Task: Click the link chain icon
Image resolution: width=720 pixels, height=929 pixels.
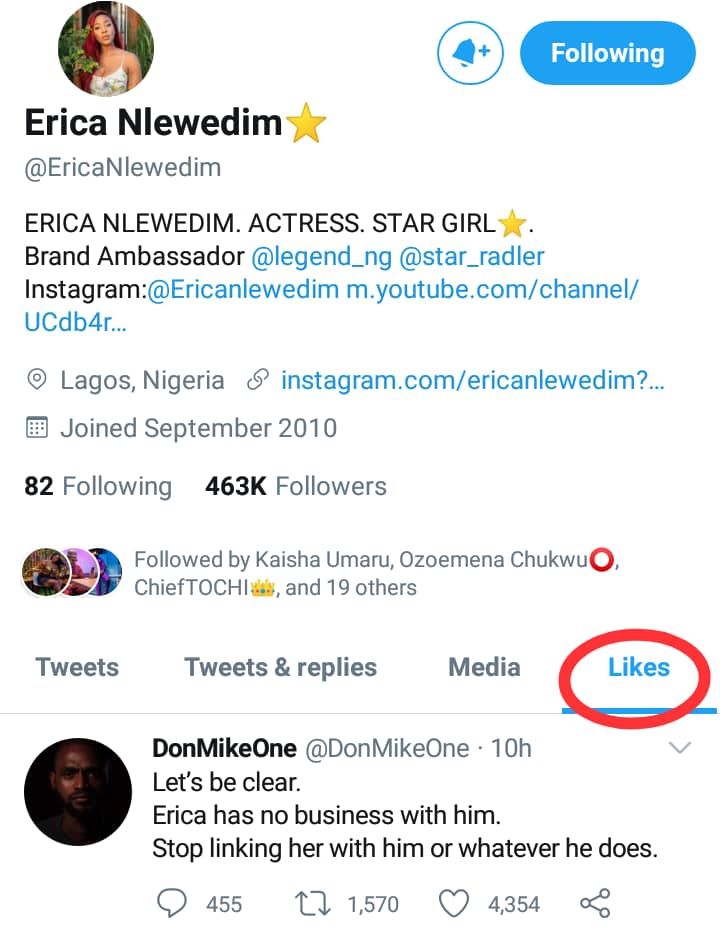Action: [257, 381]
